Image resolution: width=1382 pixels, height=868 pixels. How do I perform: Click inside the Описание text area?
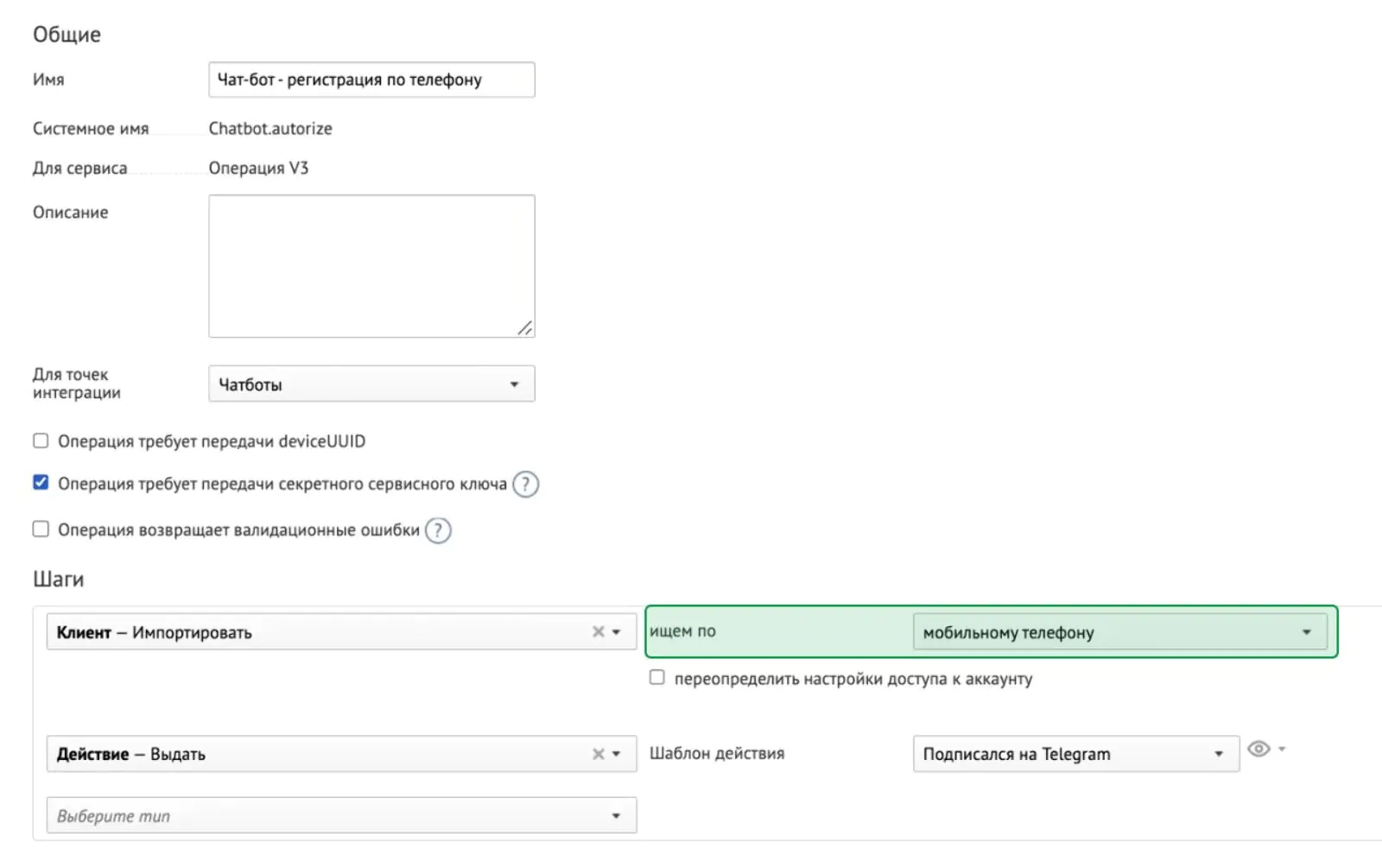coord(371,266)
